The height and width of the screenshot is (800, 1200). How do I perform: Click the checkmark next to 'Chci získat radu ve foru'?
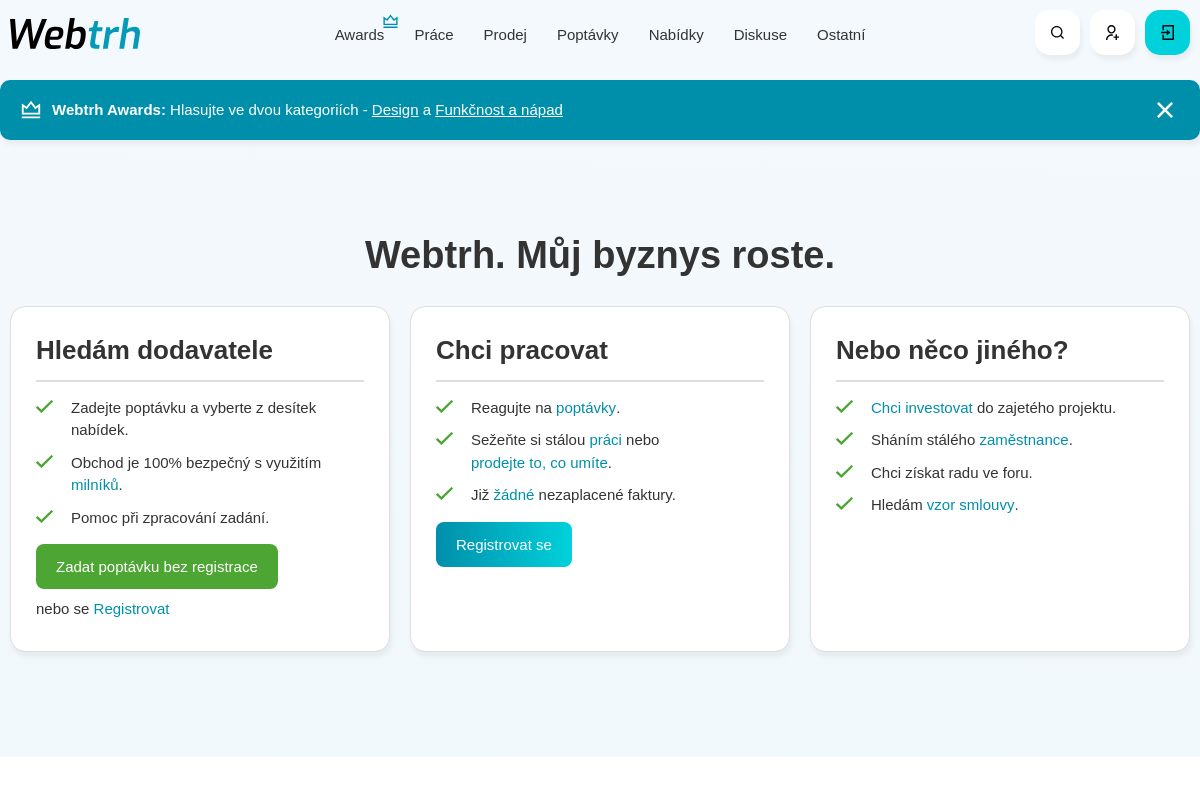tap(845, 471)
